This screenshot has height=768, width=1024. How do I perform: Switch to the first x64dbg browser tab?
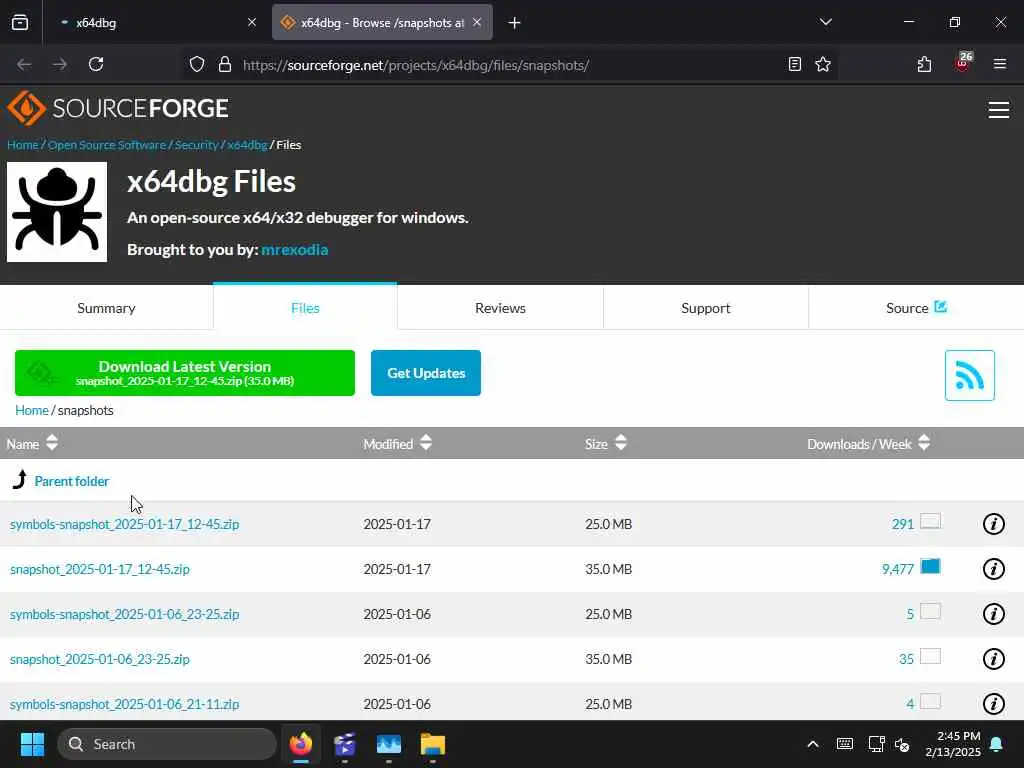155,23
